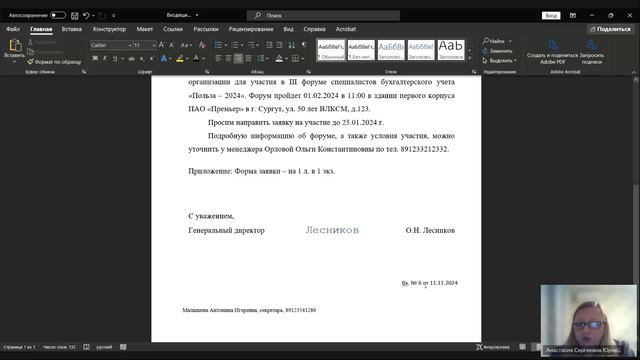Open the Find (Найти) dropdown arrow
Screen dimensions: 640x360
(510, 41)
